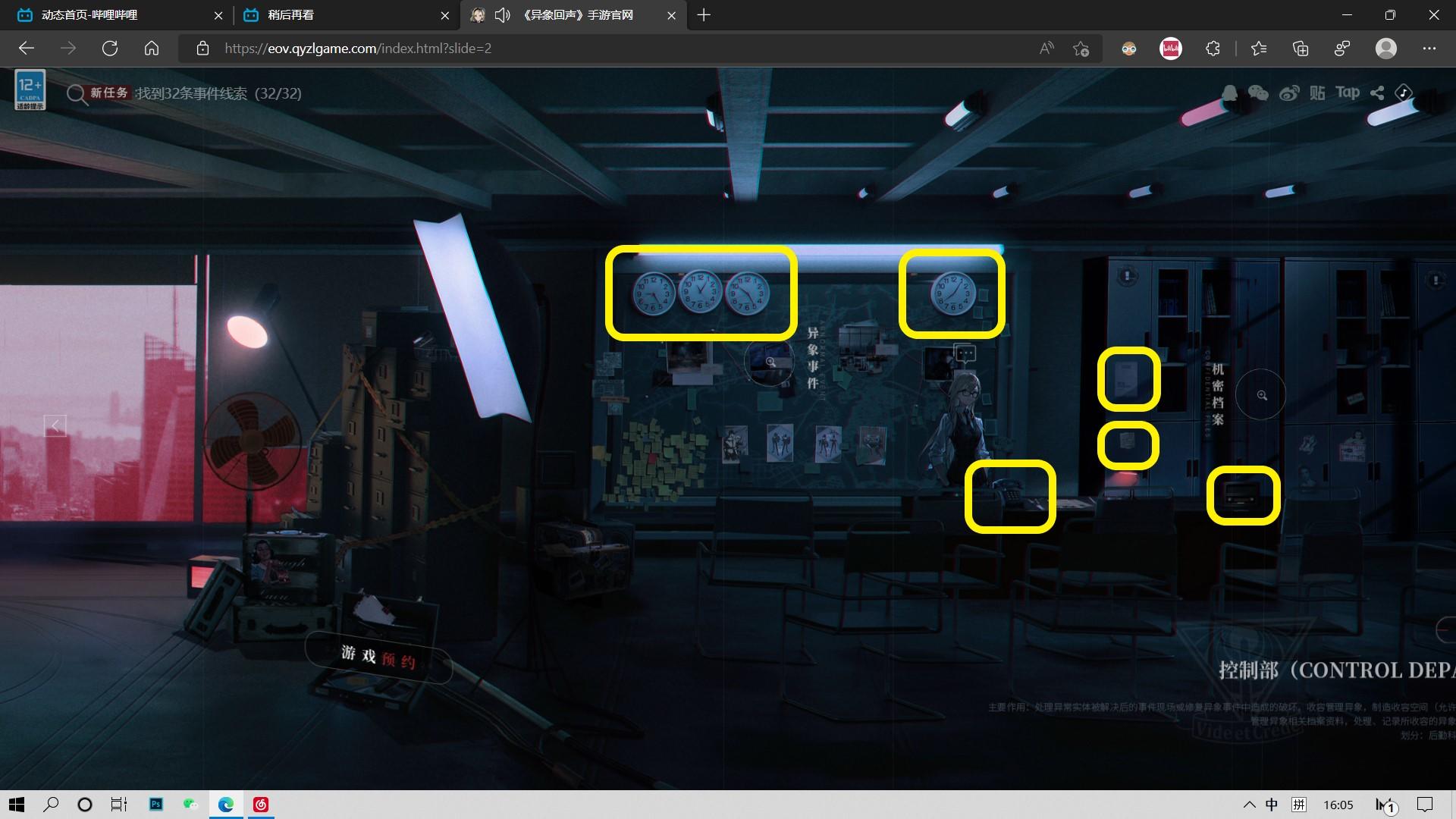Switch to the 稍后再看 tab
The height and width of the screenshot is (819, 1456).
[x=291, y=15]
